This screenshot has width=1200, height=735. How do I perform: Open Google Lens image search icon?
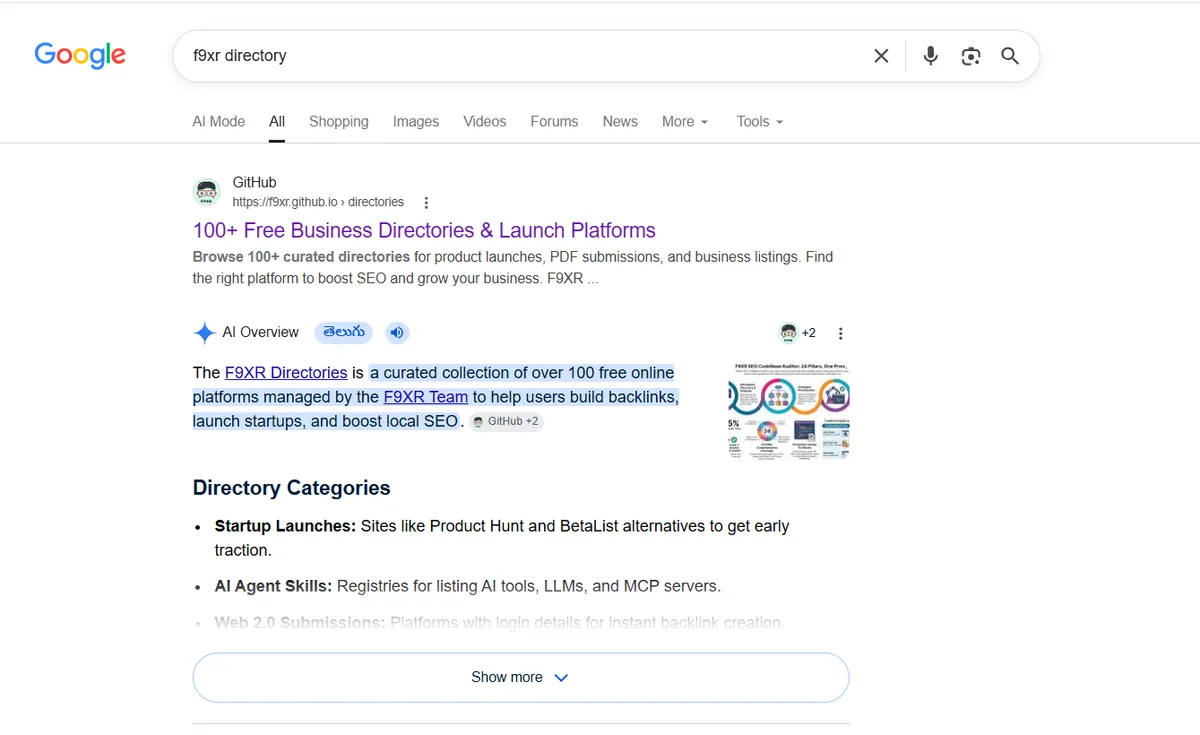pos(971,56)
